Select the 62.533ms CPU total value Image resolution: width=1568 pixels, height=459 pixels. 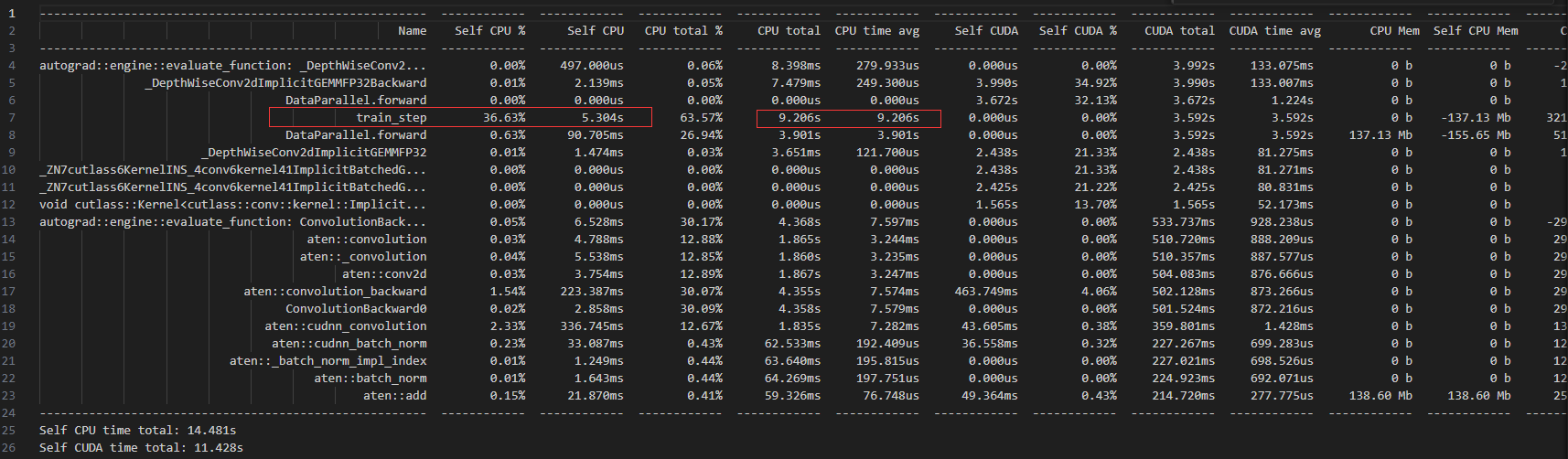793,343
